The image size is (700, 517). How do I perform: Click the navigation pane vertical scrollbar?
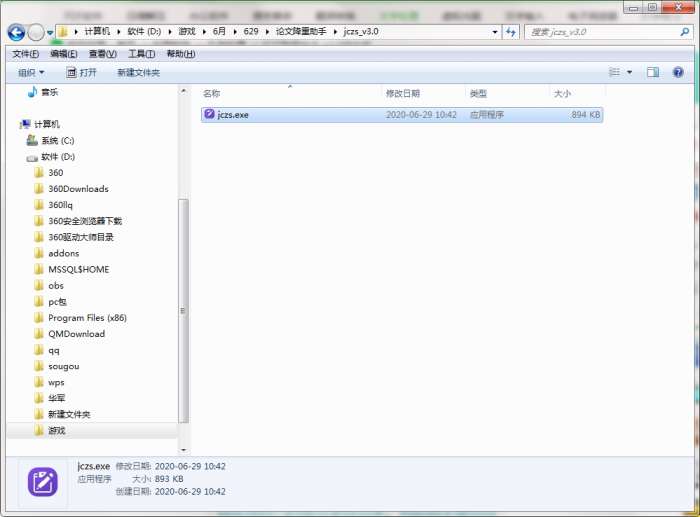pos(183,300)
